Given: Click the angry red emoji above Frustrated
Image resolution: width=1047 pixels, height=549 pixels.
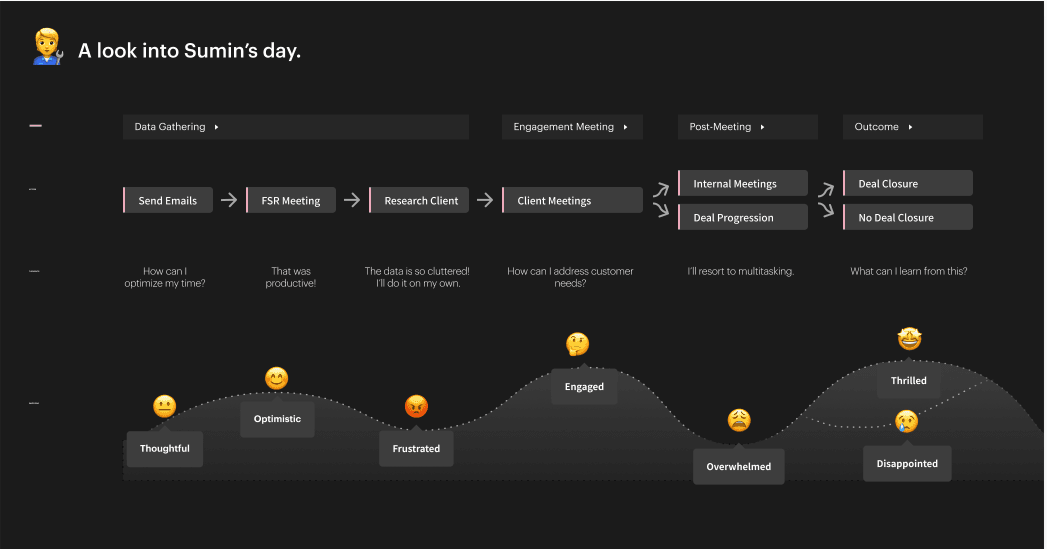Looking at the screenshot, I should 416,406.
